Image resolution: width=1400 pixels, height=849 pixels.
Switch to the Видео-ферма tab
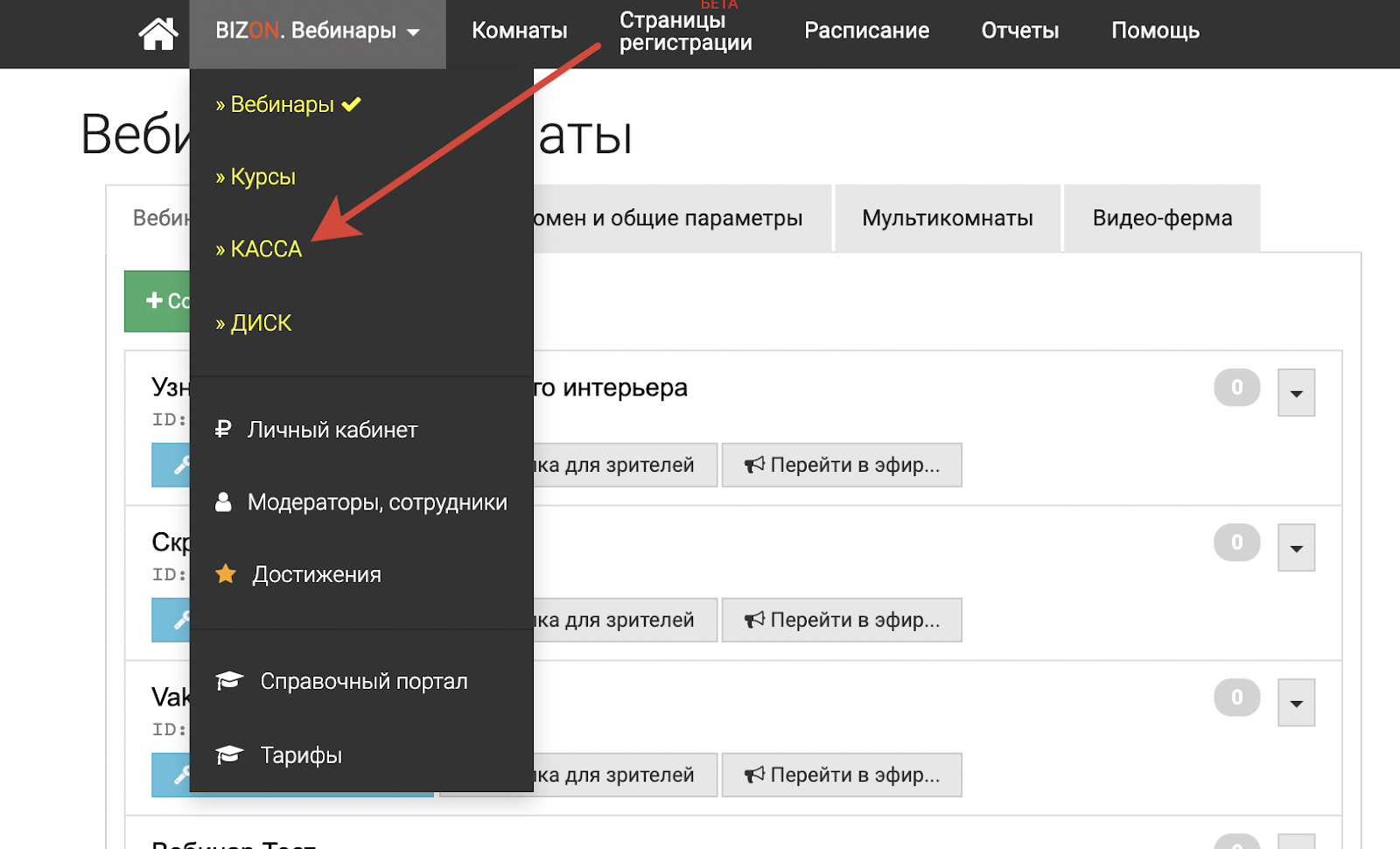(x=1161, y=218)
